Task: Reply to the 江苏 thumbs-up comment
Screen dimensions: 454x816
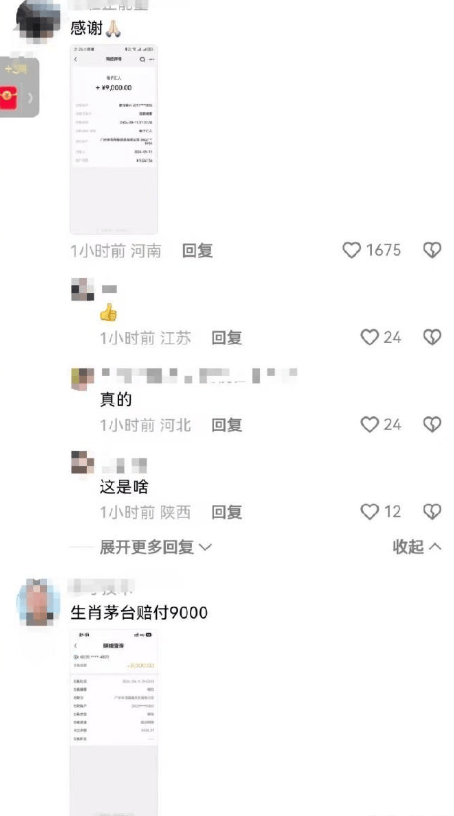Action: coord(226,338)
